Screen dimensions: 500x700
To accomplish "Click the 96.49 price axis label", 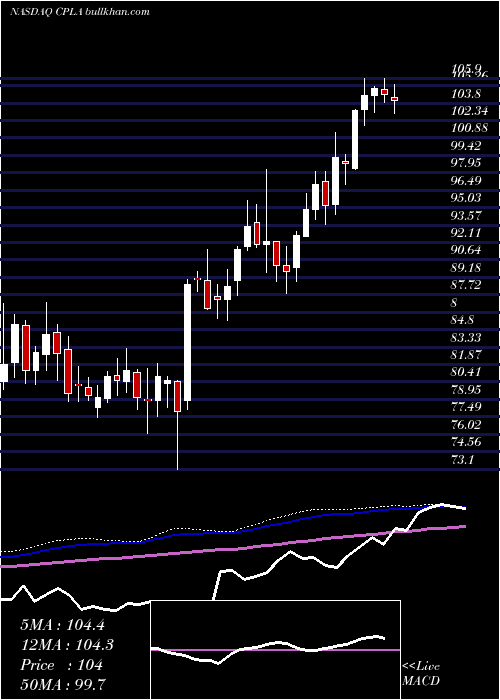I will coord(466,180).
